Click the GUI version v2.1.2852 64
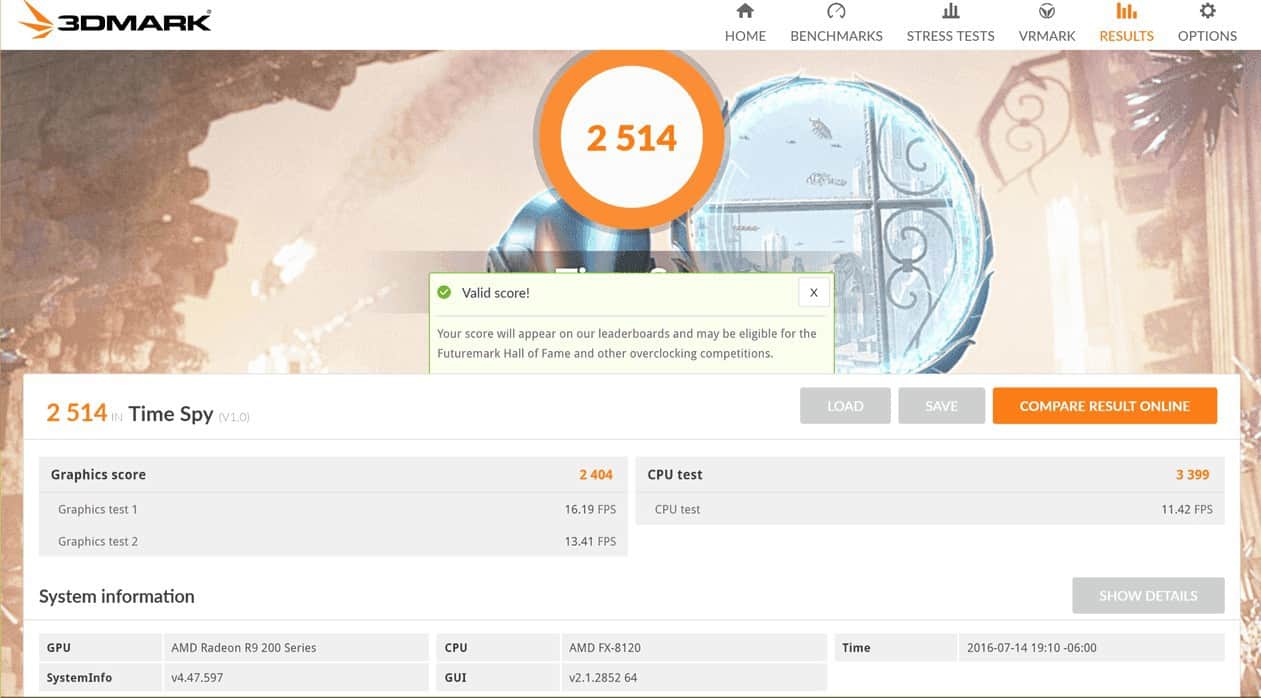 coord(693,677)
